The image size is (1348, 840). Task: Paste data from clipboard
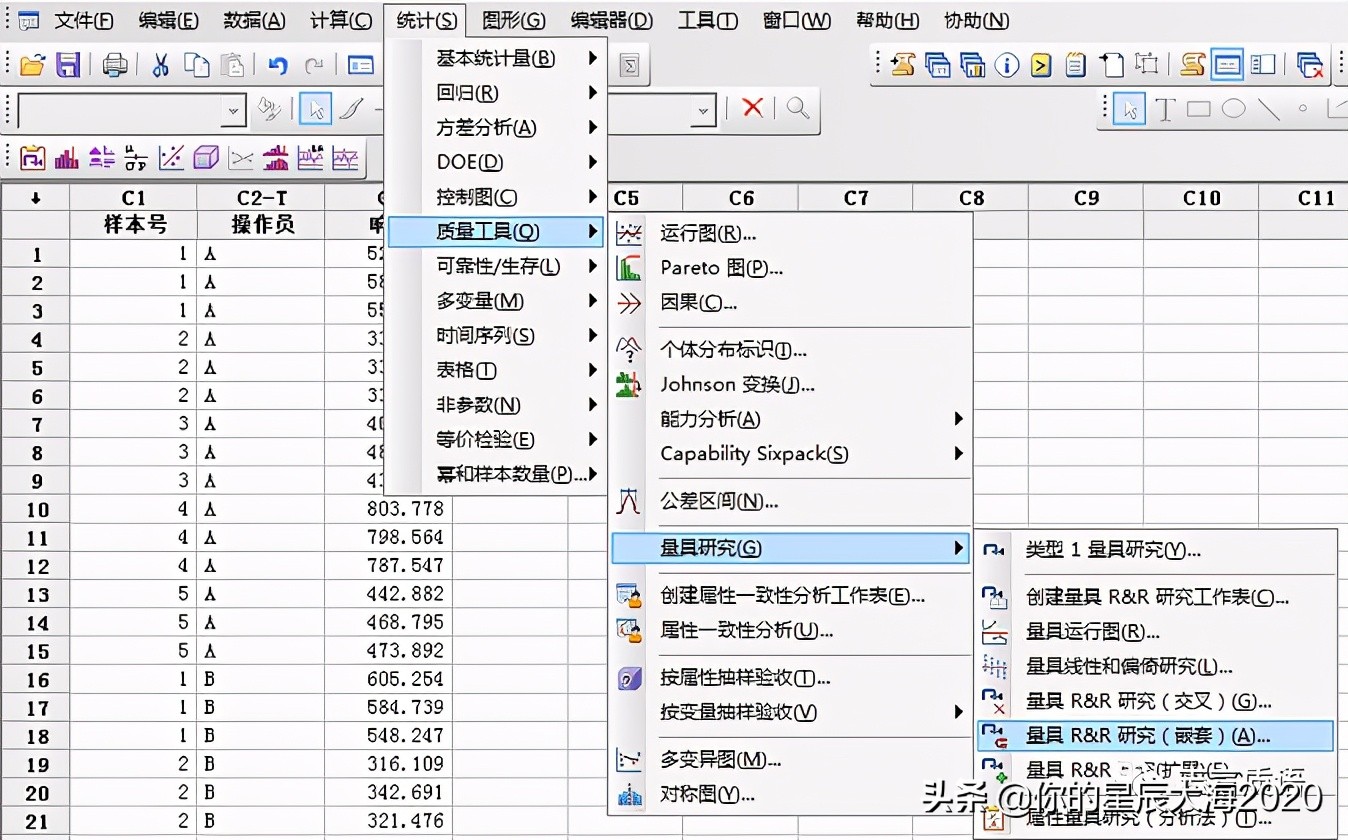tap(234, 65)
